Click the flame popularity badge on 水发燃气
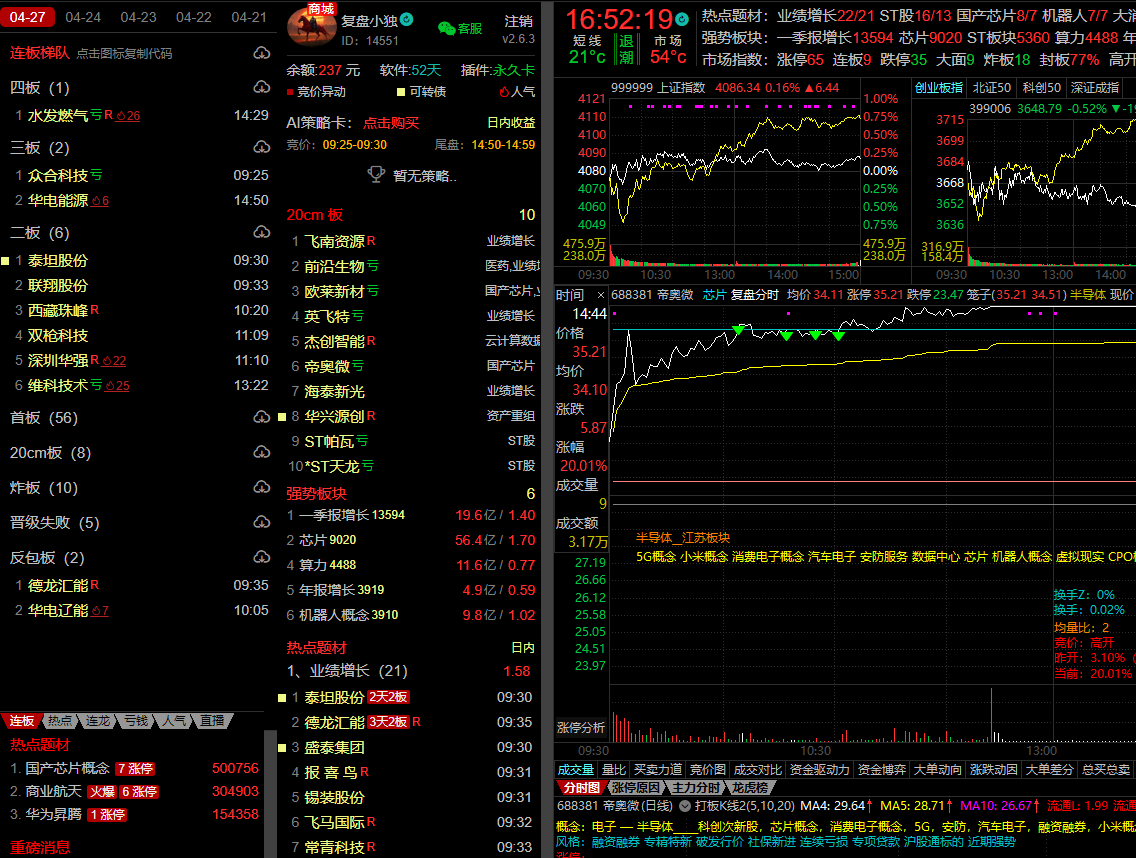Screen dimensions: 1136x858 point(127,116)
